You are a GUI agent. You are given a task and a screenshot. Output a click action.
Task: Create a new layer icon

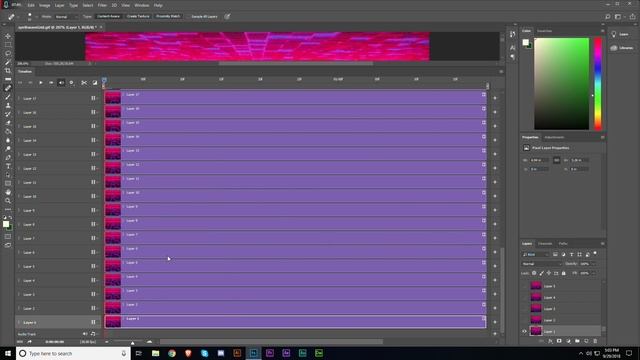click(586, 341)
